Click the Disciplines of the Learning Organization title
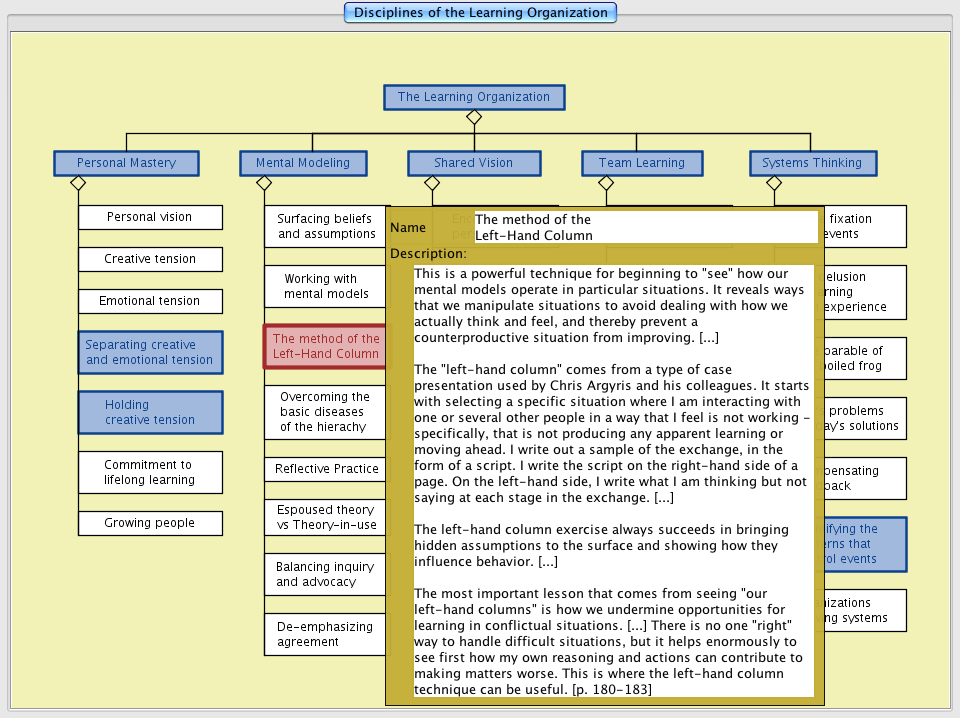This screenshot has width=960, height=718. pos(480,13)
